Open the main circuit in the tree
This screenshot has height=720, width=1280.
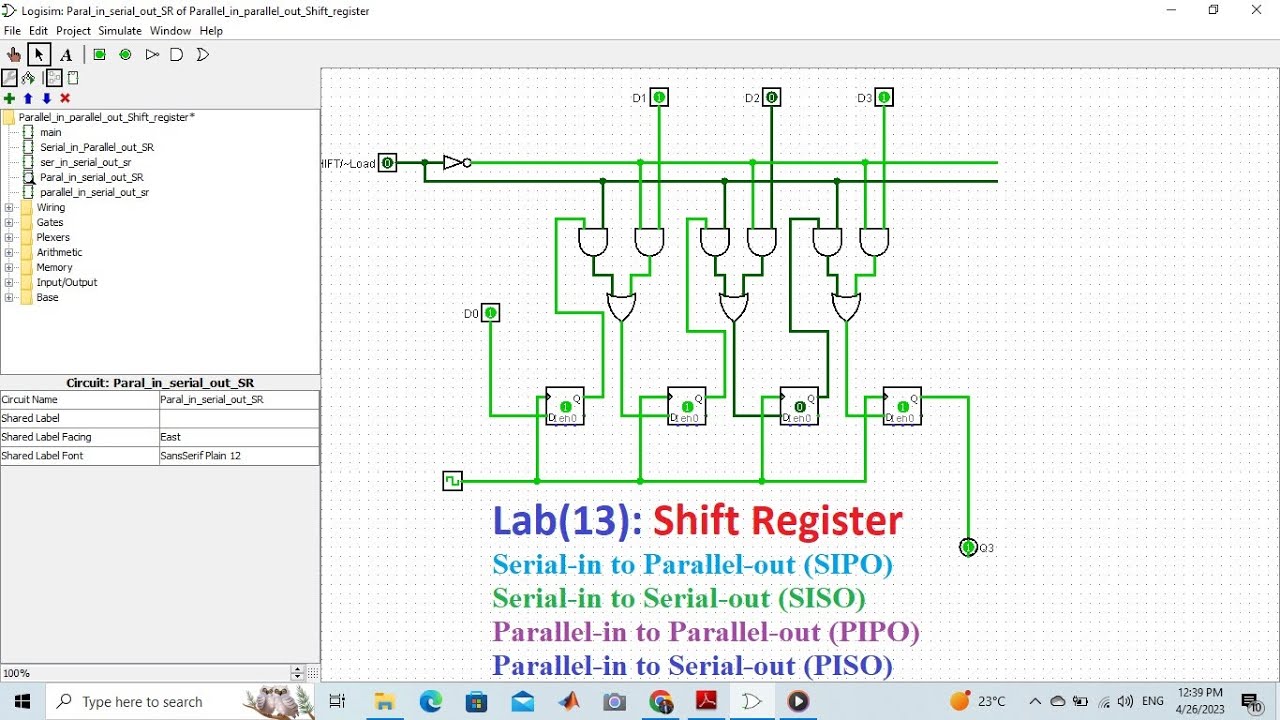click(x=50, y=132)
